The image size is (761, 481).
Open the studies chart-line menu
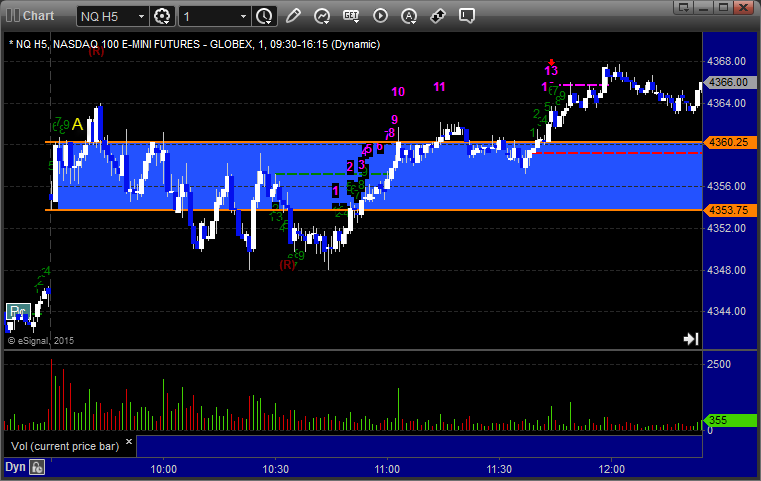(322, 16)
